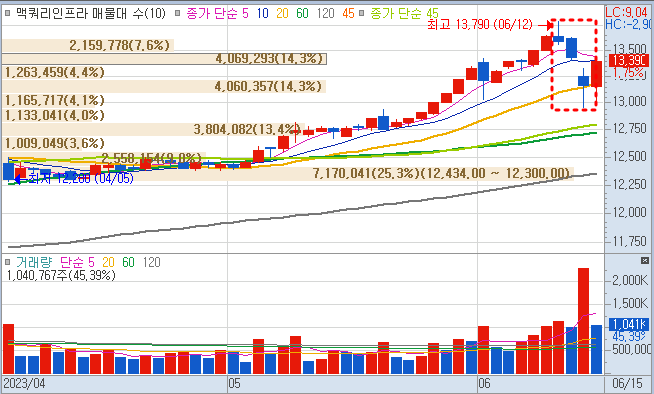Select the gray 120 price moving average legend
Image resolution: width=654 pixels, height=394 pixels.
(x=325, y=13)
